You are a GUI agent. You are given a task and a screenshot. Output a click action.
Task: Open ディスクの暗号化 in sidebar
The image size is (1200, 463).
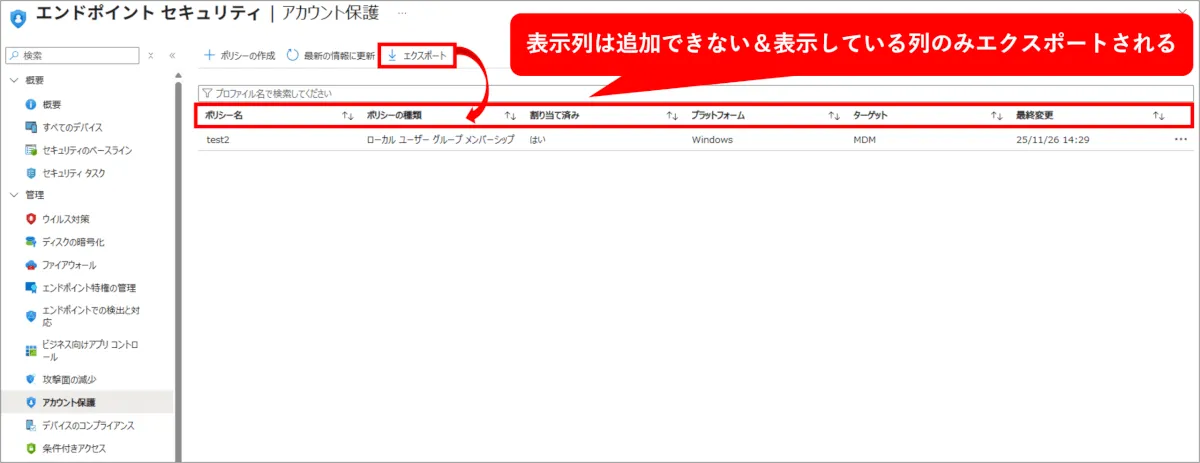point(73,241)
